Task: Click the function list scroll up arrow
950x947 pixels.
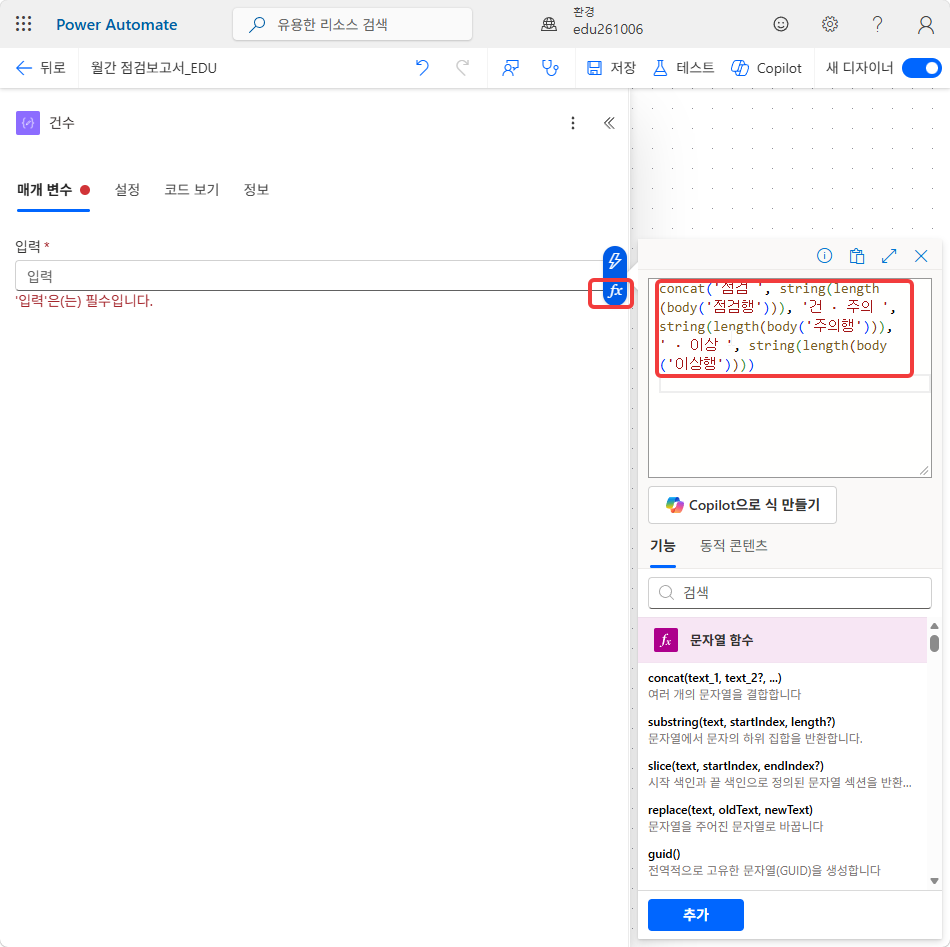Action: [x=934, y=626]
